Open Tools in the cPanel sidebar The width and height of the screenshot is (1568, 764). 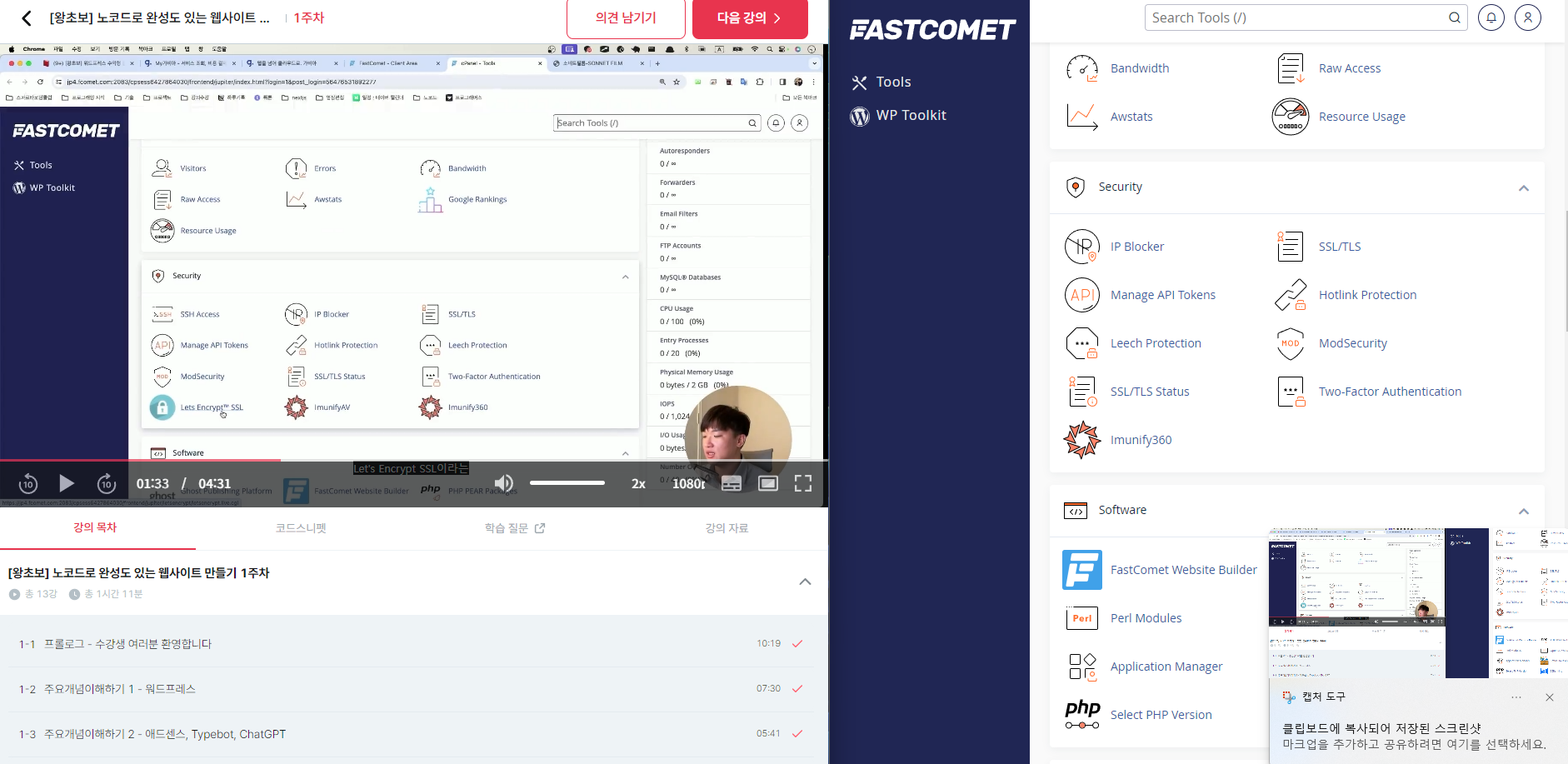[x=881, y=82]
